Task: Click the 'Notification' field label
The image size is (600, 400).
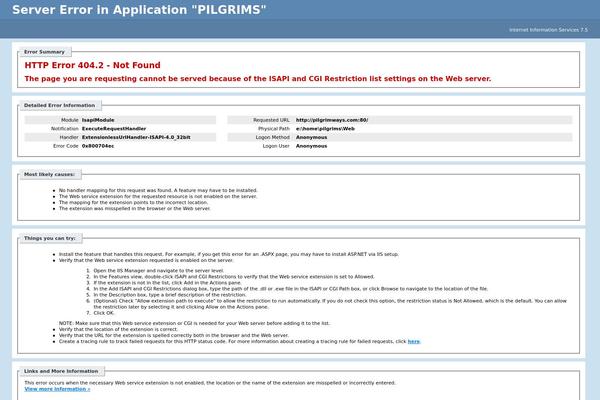Action: 65,129
